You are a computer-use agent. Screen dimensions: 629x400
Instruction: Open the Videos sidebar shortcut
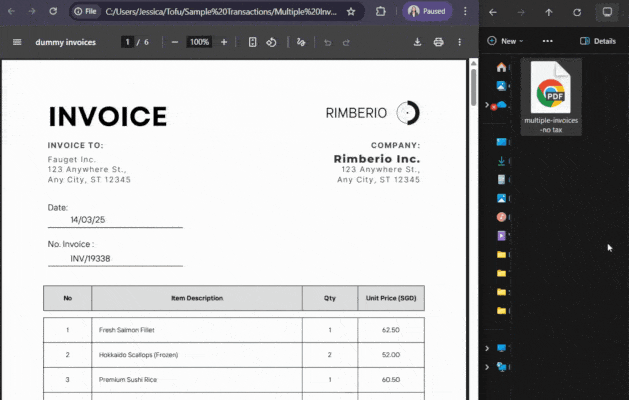(x=501, y=236)
